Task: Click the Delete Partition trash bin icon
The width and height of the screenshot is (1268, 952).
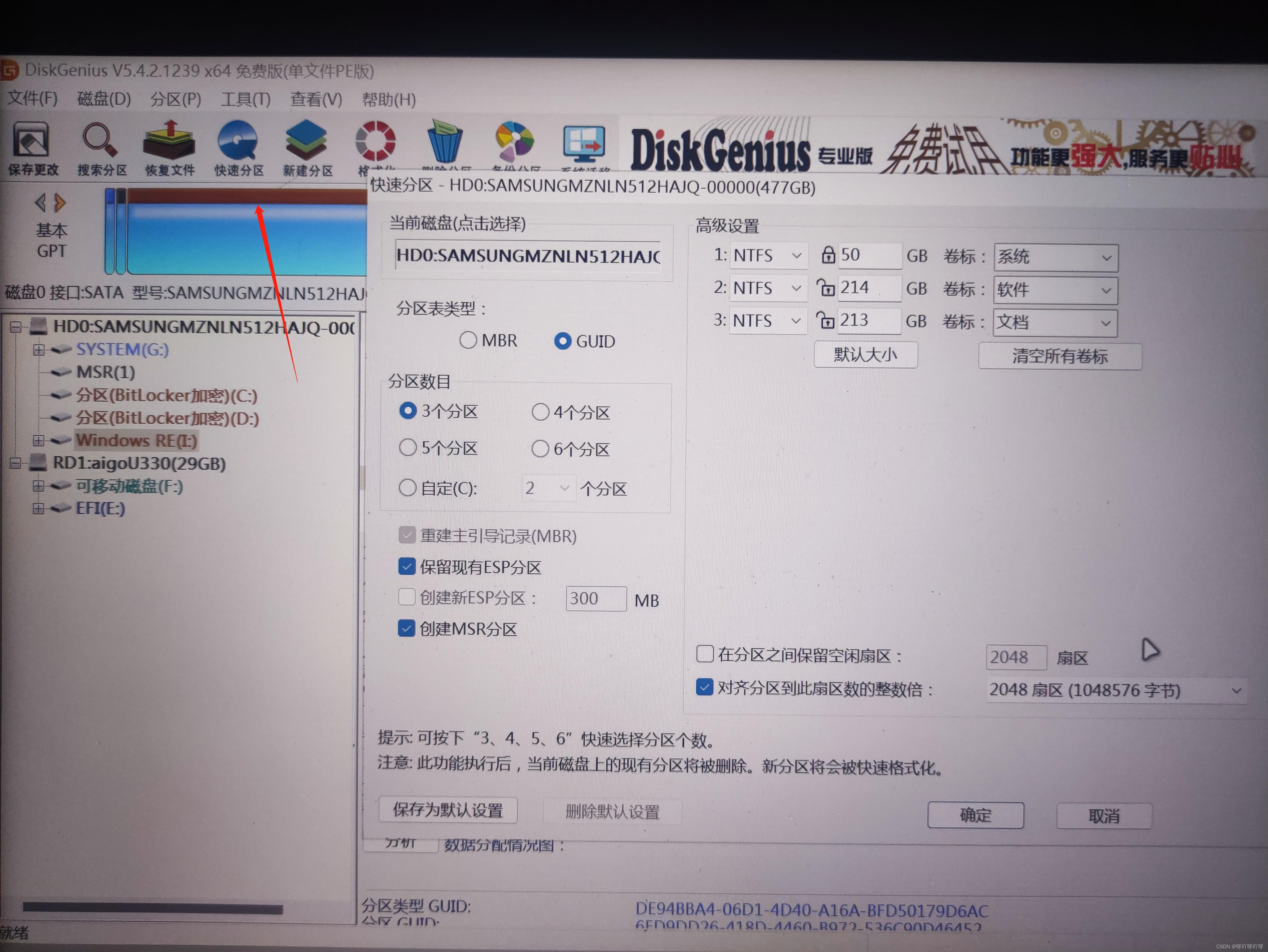Action: (x=445, y=143)
